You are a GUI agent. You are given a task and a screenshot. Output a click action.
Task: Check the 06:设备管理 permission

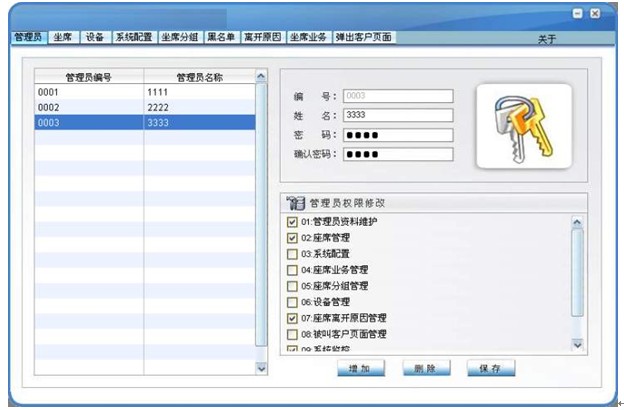click(293, 302)
